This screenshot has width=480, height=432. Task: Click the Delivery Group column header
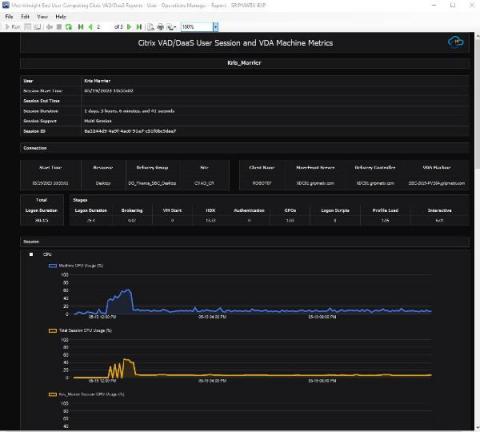tap(152, 168)
